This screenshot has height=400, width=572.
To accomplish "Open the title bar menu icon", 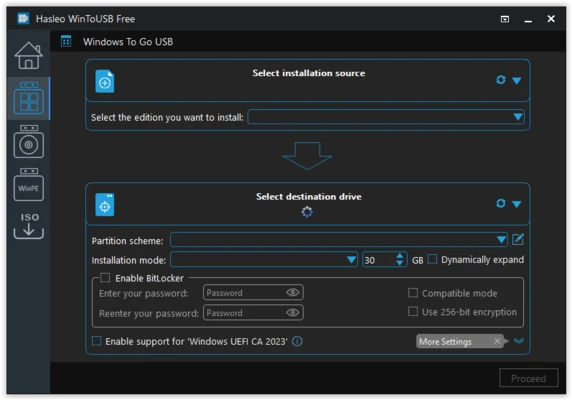I will [x=505, y=19].
